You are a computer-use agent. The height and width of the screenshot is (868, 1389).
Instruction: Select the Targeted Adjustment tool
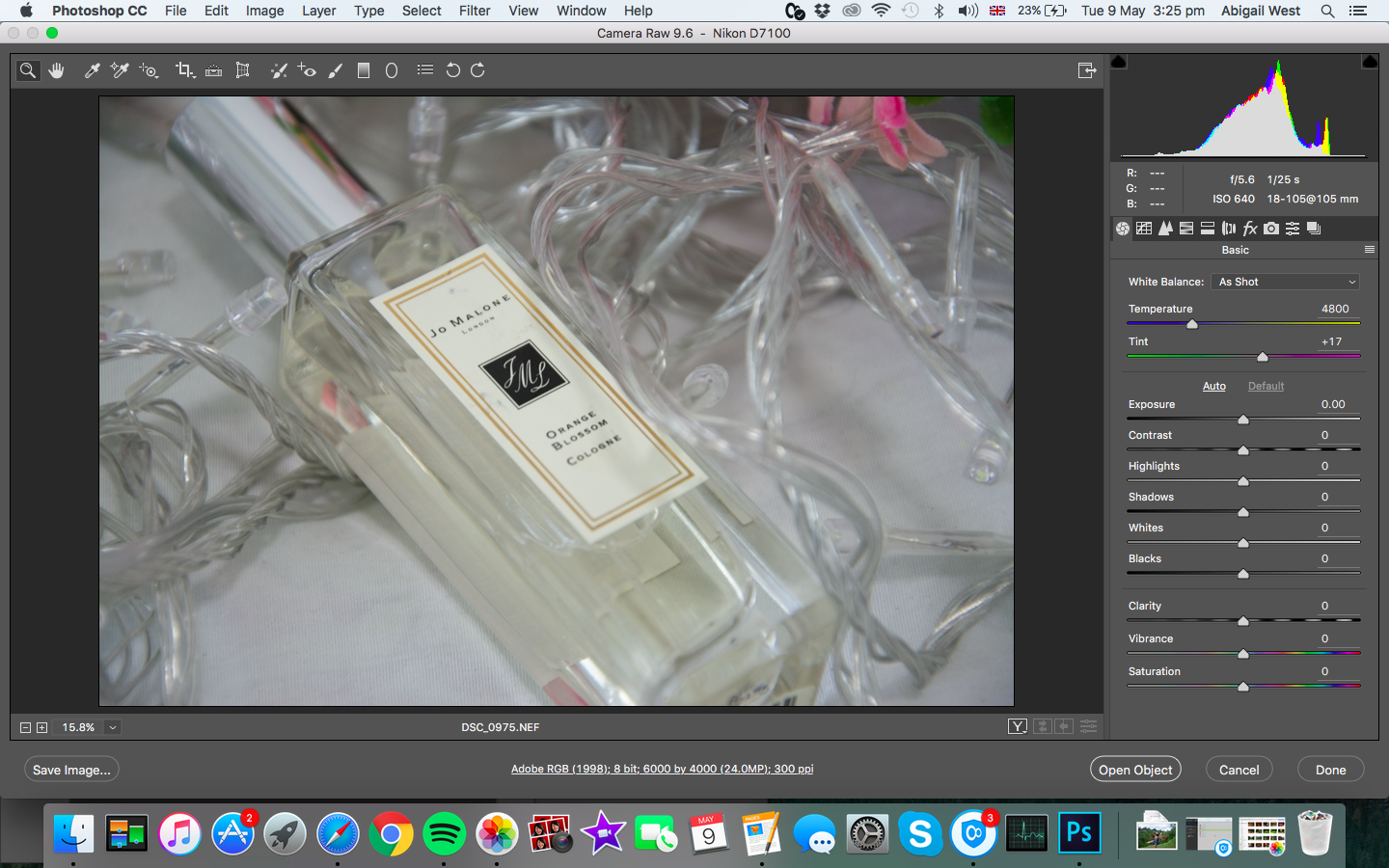click(149, 70)
